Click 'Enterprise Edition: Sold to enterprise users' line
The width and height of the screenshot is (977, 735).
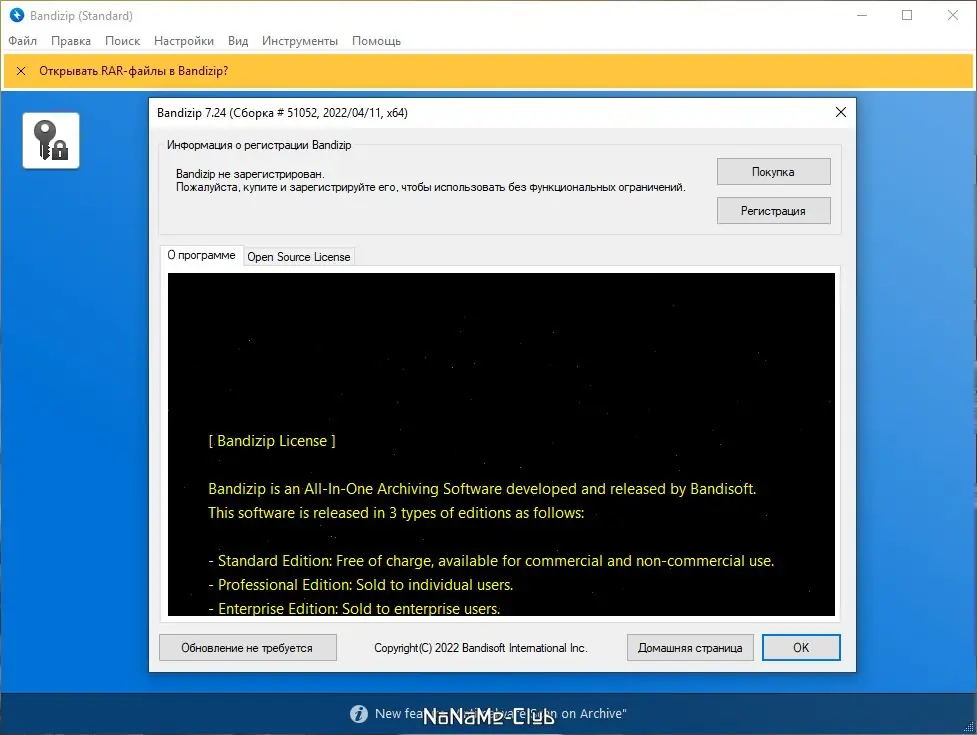click(354, 609)
